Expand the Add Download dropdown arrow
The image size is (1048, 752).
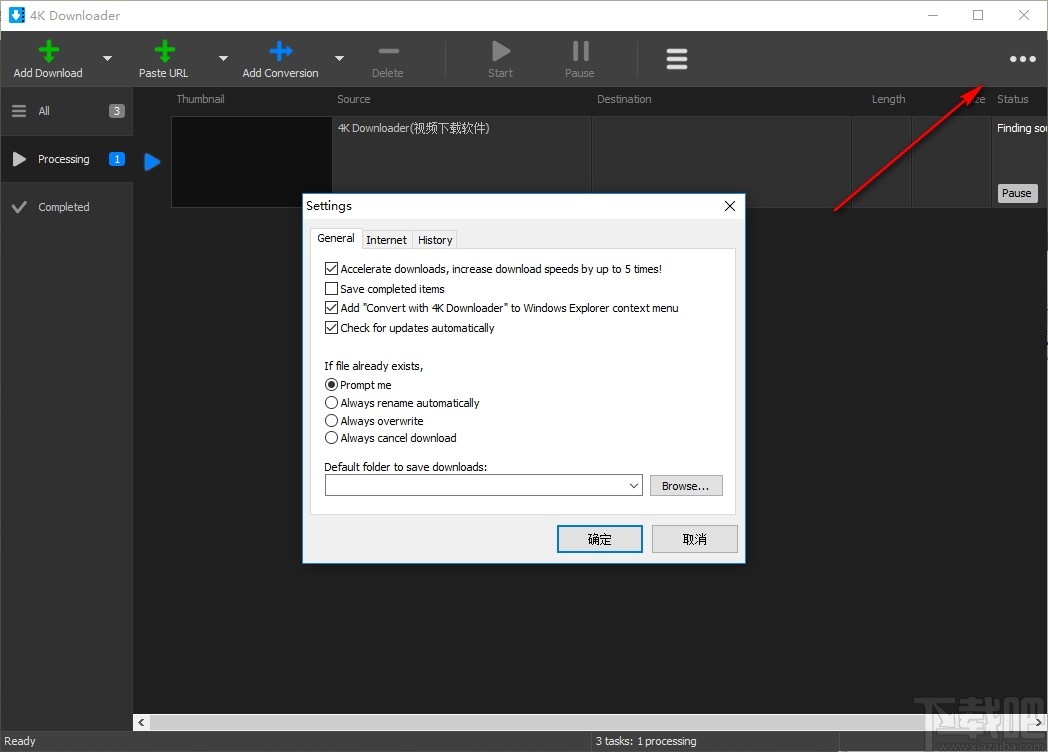tap(105, 58)
